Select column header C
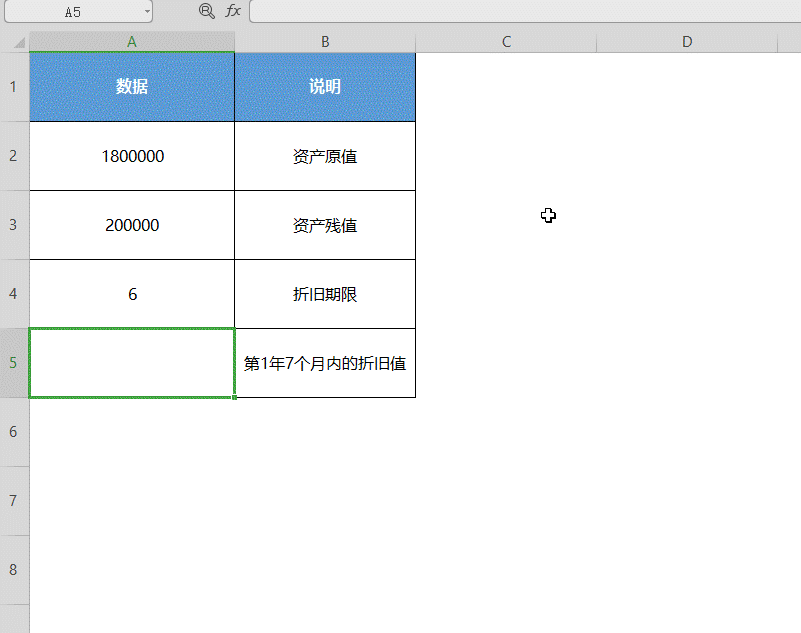 [506, 42]
